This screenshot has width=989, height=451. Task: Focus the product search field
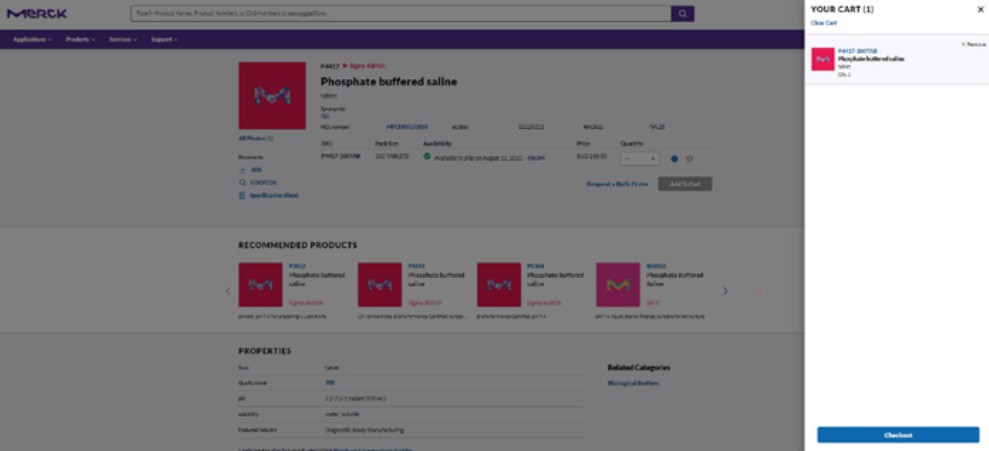point(401,13)
